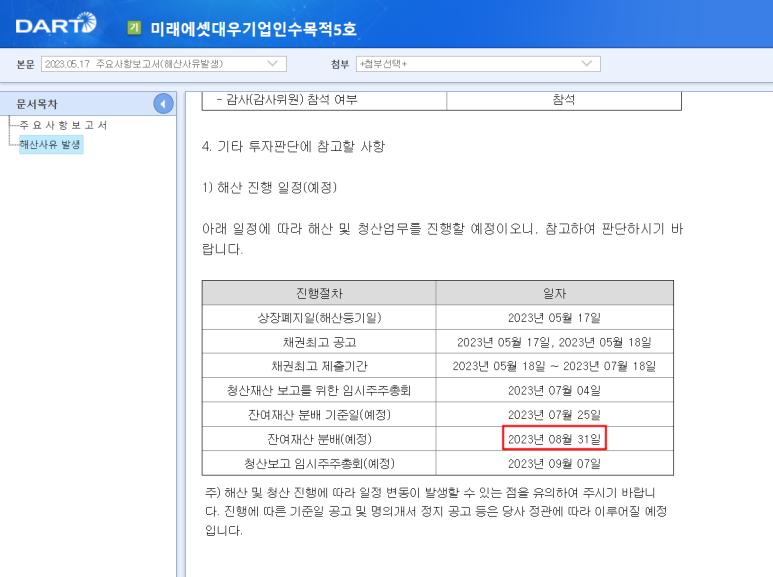Image resolution: width=773 pixels, height=577 pixels.
Task: Click cell 잔여재산 분배 기준일(예정)
Action: click(x=319, y=415)
